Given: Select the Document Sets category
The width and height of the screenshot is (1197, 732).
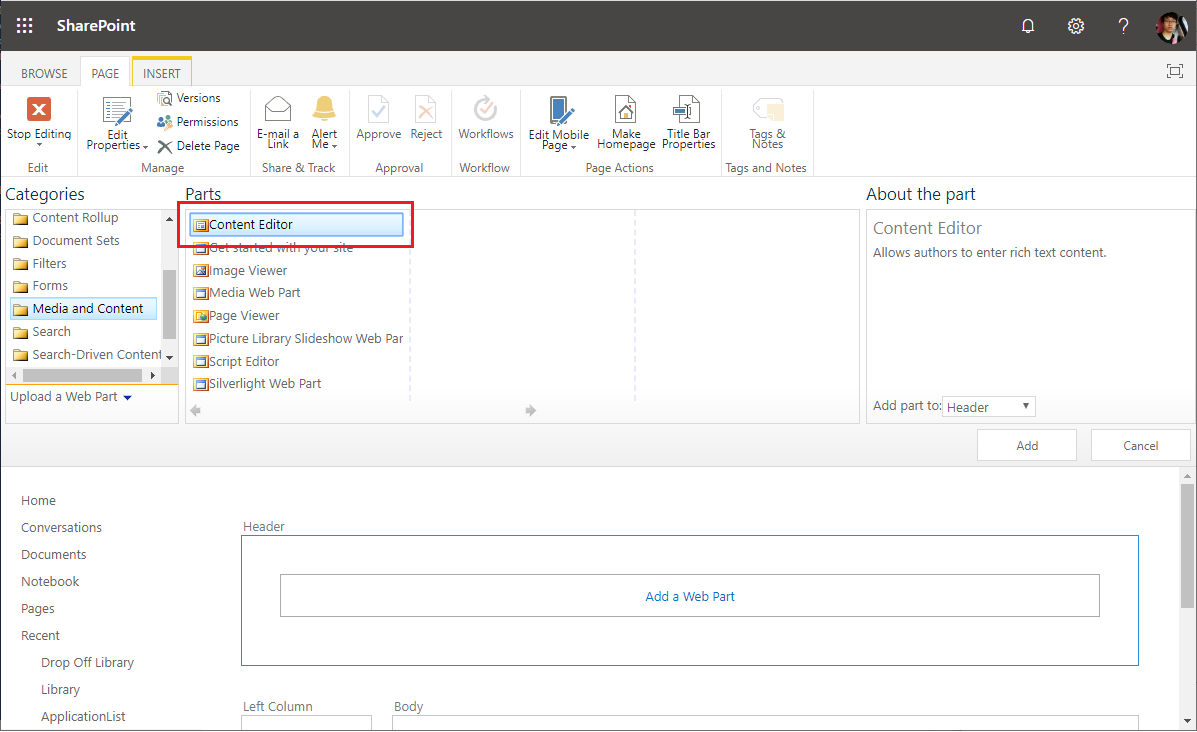Looking at the screenshot, I should tap(66, 240).
